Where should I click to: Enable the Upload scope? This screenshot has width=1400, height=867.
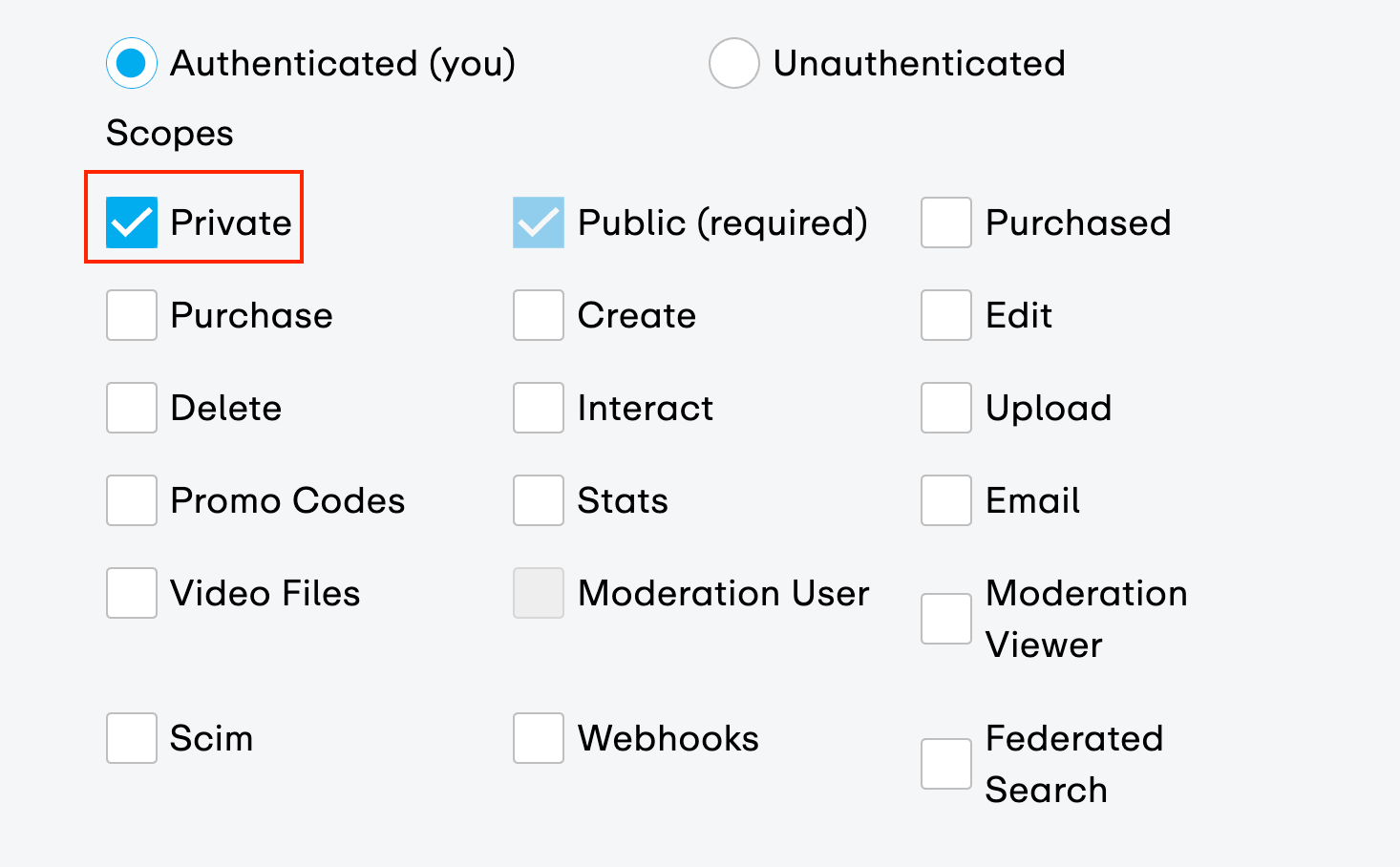[945, 407]
